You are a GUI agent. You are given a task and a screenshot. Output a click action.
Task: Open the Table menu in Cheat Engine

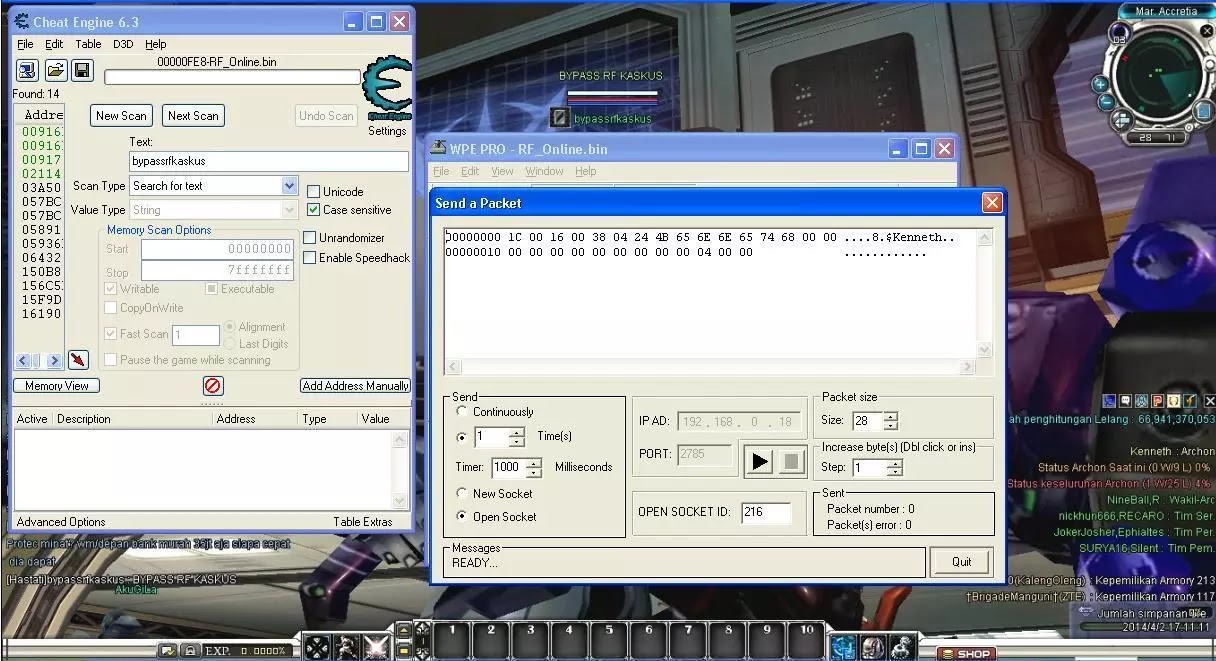pyautogui.click(x=88, y=44)
